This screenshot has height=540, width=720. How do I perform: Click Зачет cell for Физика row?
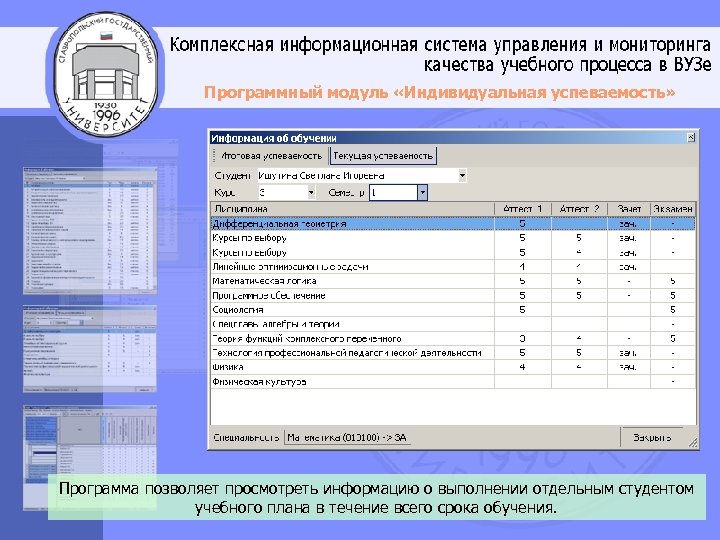tap(629, 367)
